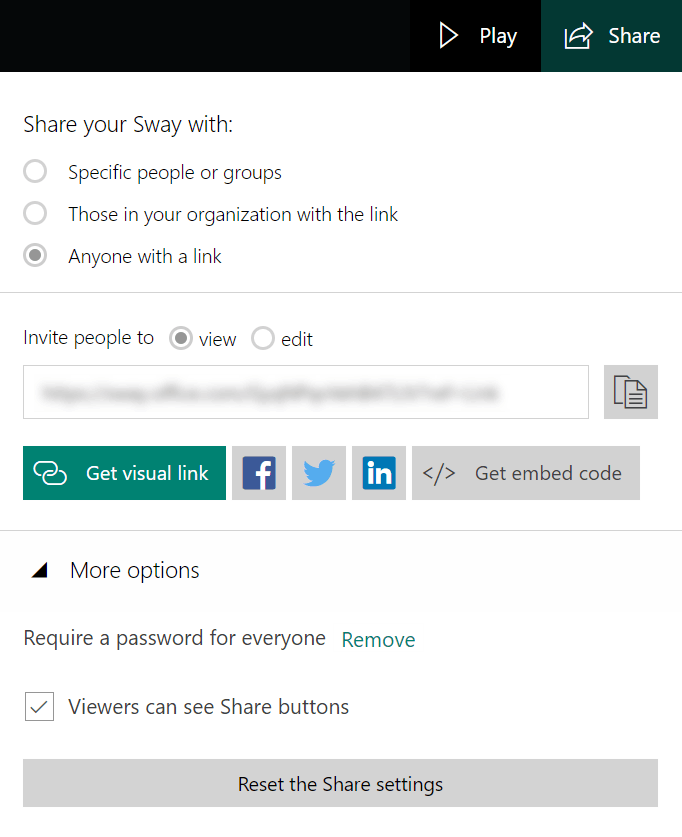Select Specific people or groups
The width and height of the screenshot is (682, 837).
tap(36, 172)
